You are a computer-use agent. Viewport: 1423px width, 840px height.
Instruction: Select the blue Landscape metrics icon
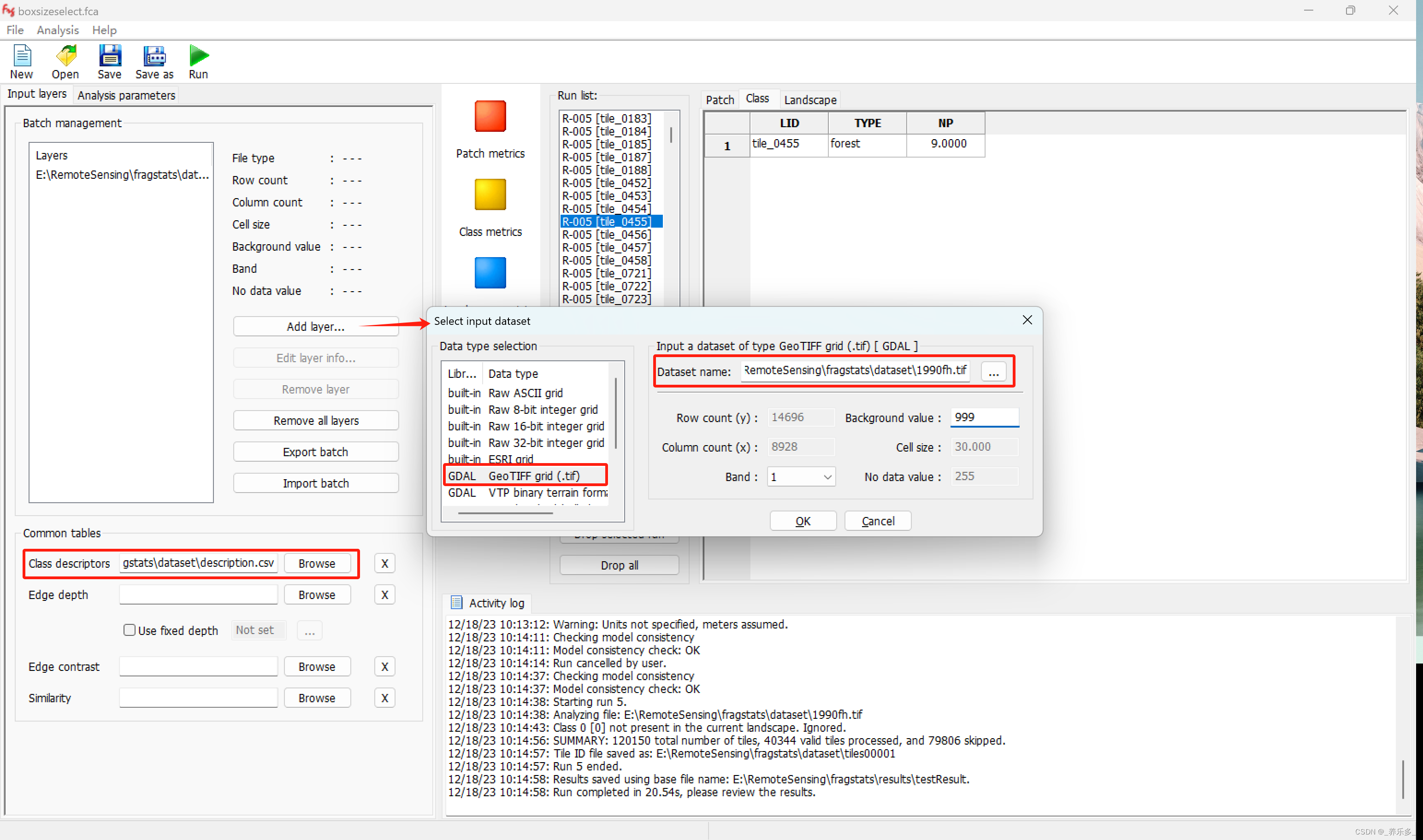click(x=490, y=273)
